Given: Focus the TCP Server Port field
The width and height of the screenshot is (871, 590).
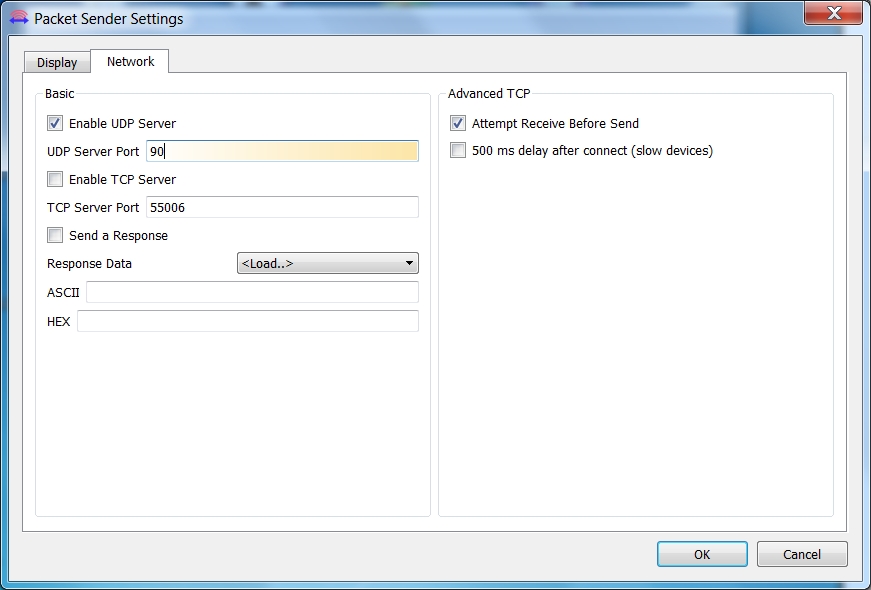Looking at the screenshot, I should click(282, 207).
